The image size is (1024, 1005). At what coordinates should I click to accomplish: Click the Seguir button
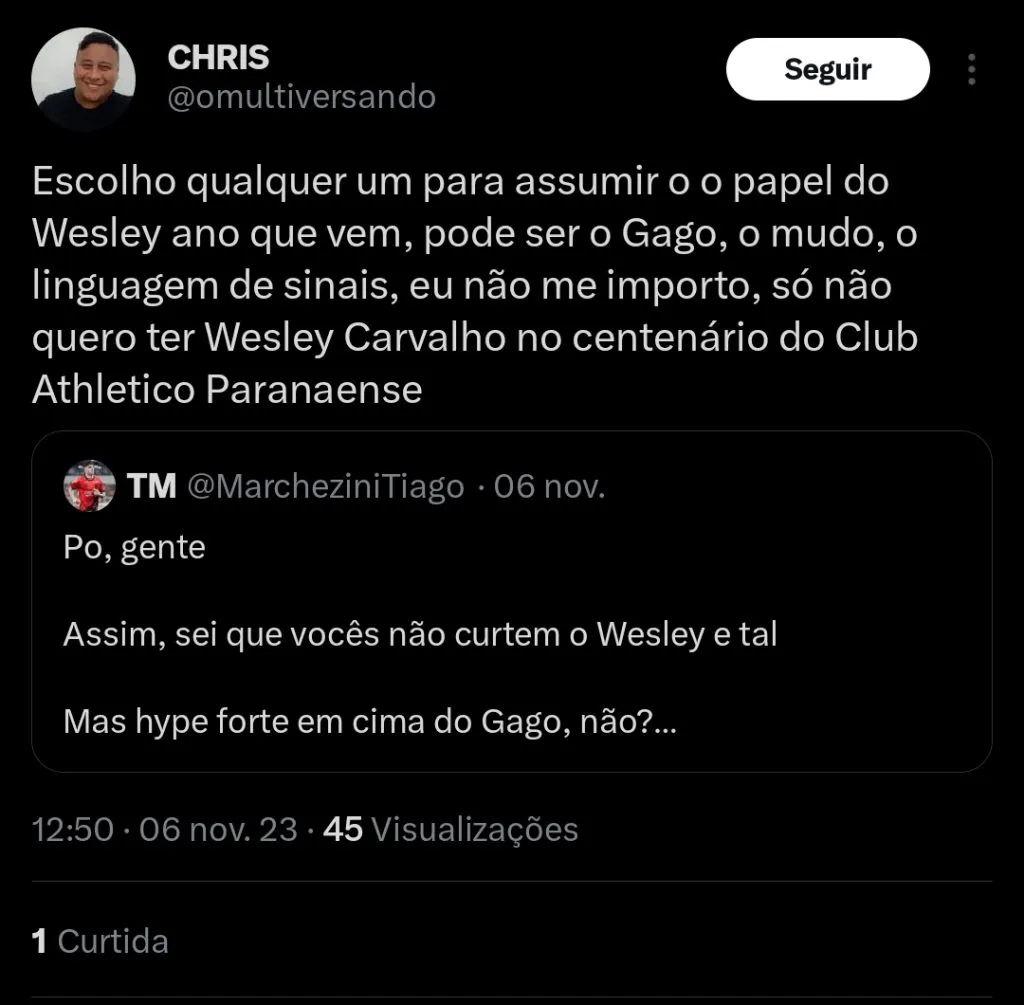click(x=827, y=69)
